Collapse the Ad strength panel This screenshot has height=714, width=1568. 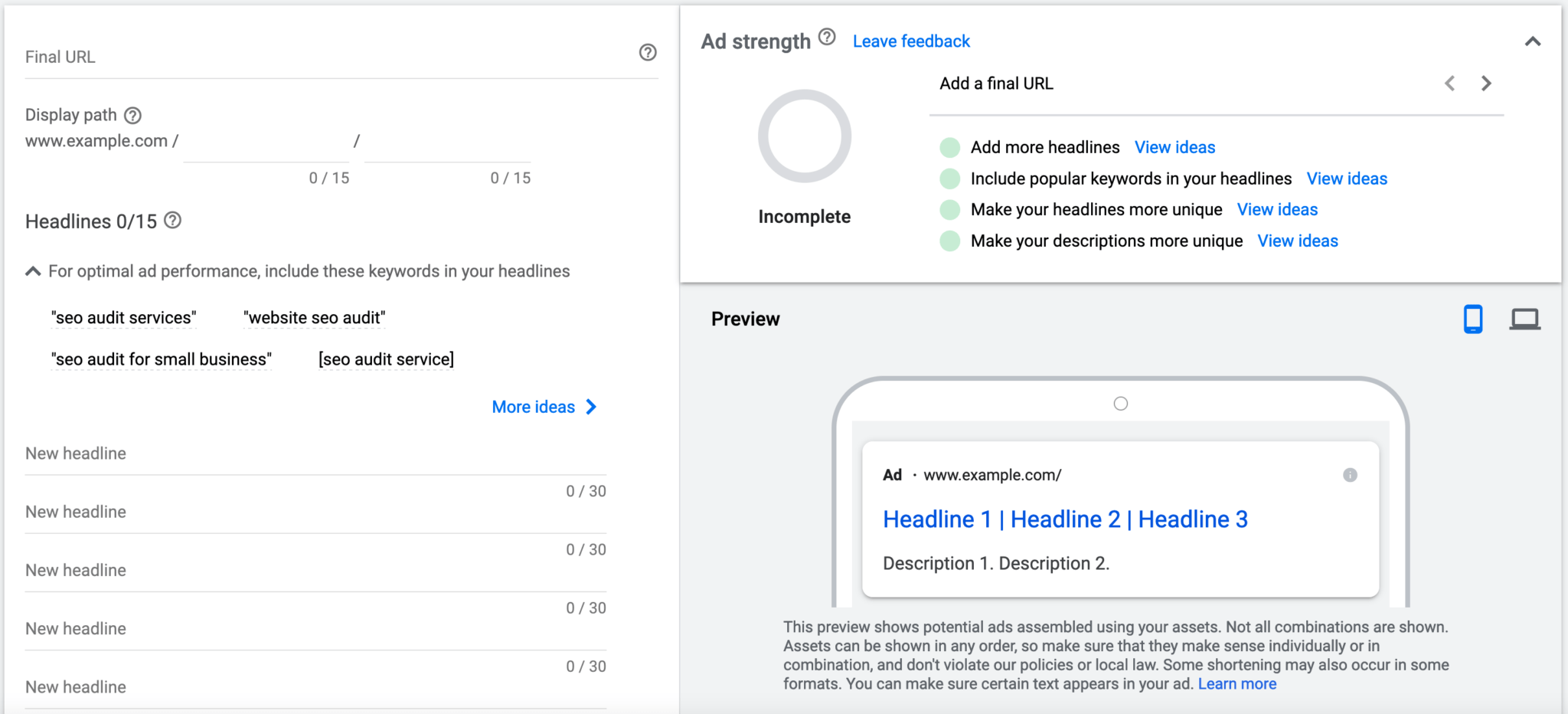(1533, 41)
